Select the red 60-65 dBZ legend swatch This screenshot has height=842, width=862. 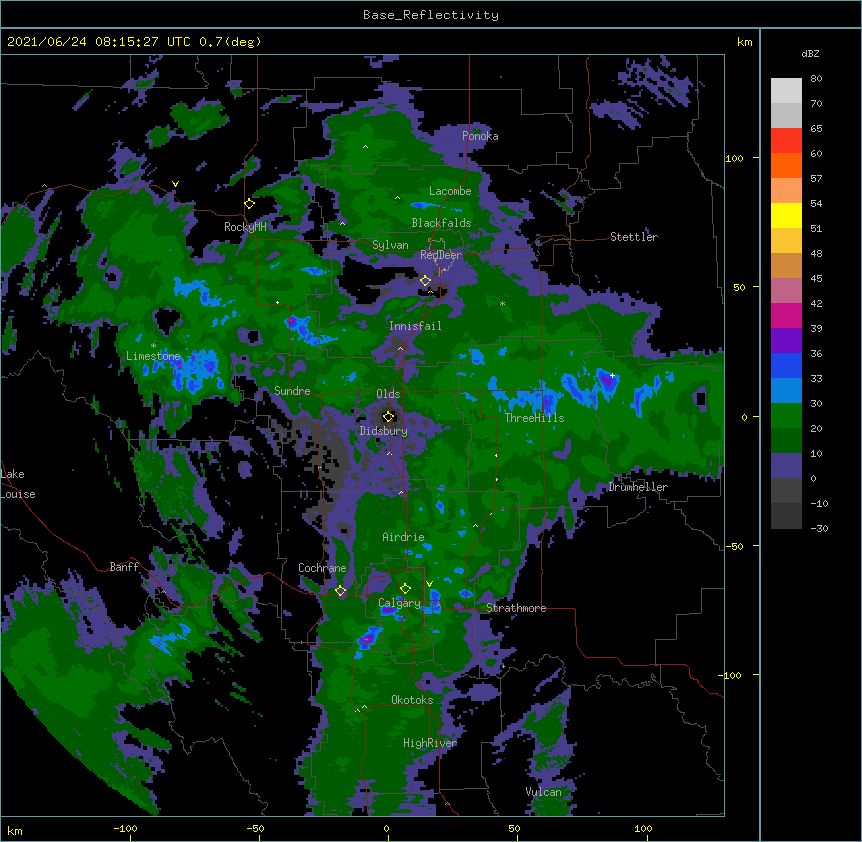[786, 141]
